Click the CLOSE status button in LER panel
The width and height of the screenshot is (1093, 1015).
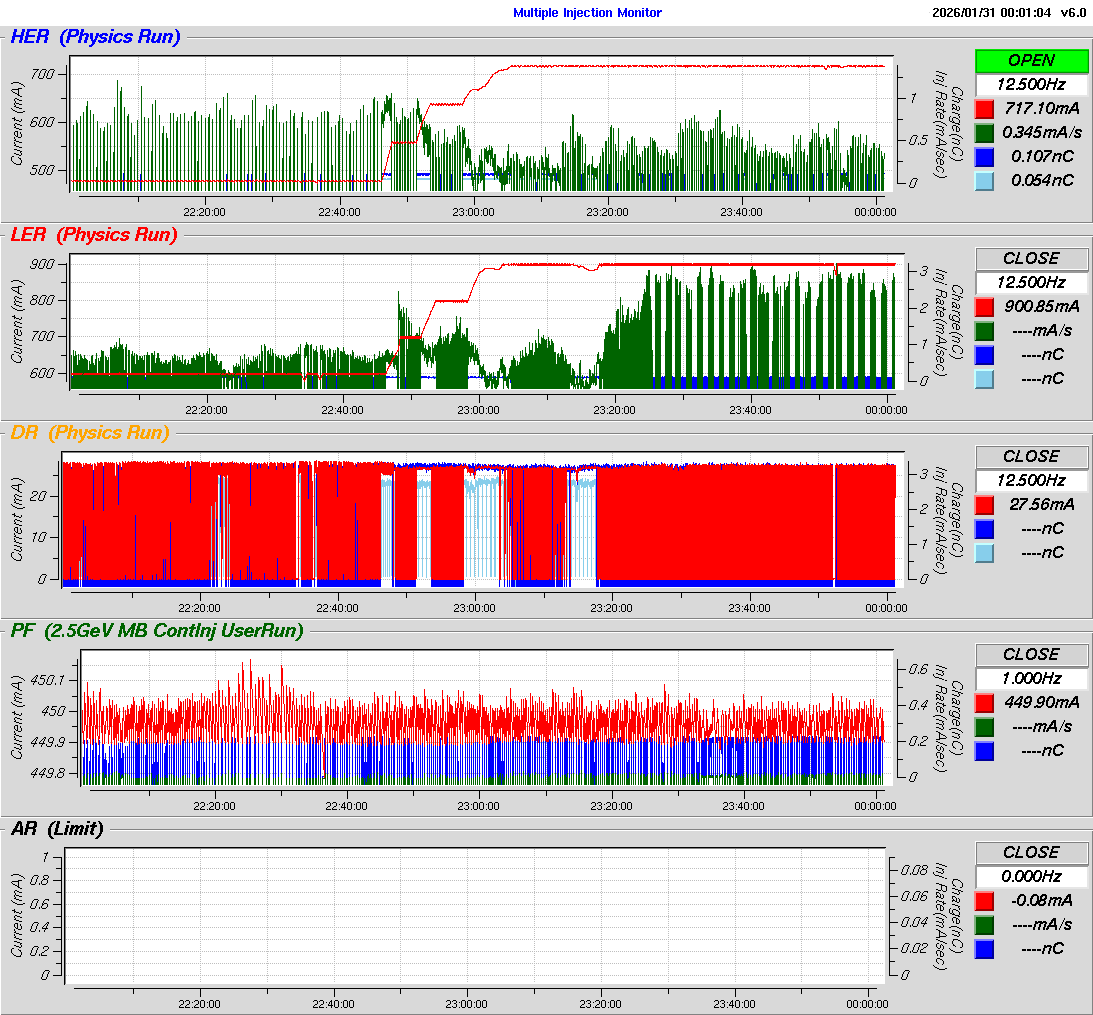point(1031,259)
